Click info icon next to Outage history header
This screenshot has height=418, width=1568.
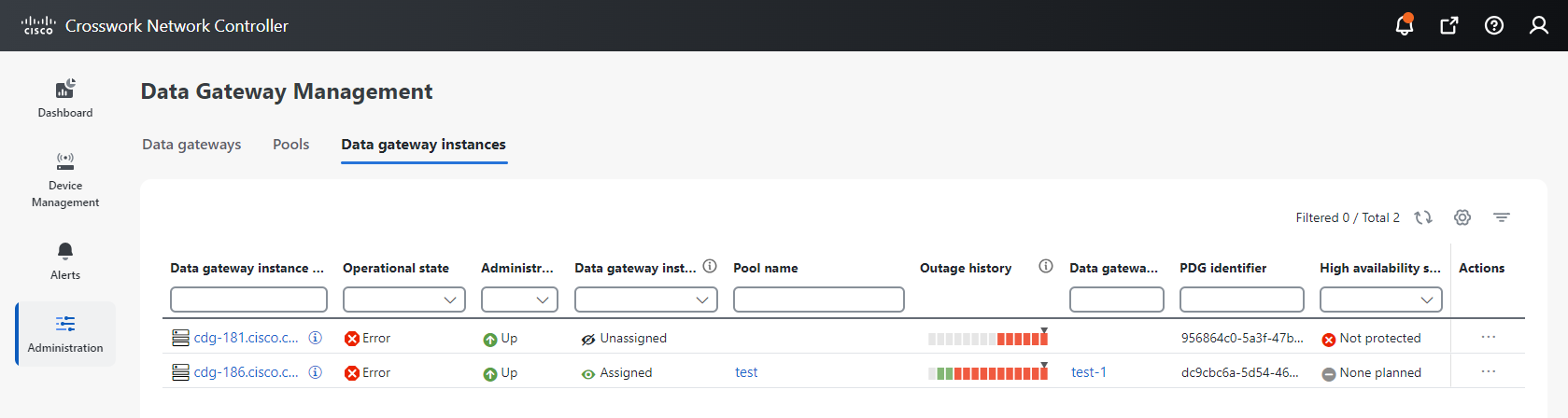pos(1046,267)
